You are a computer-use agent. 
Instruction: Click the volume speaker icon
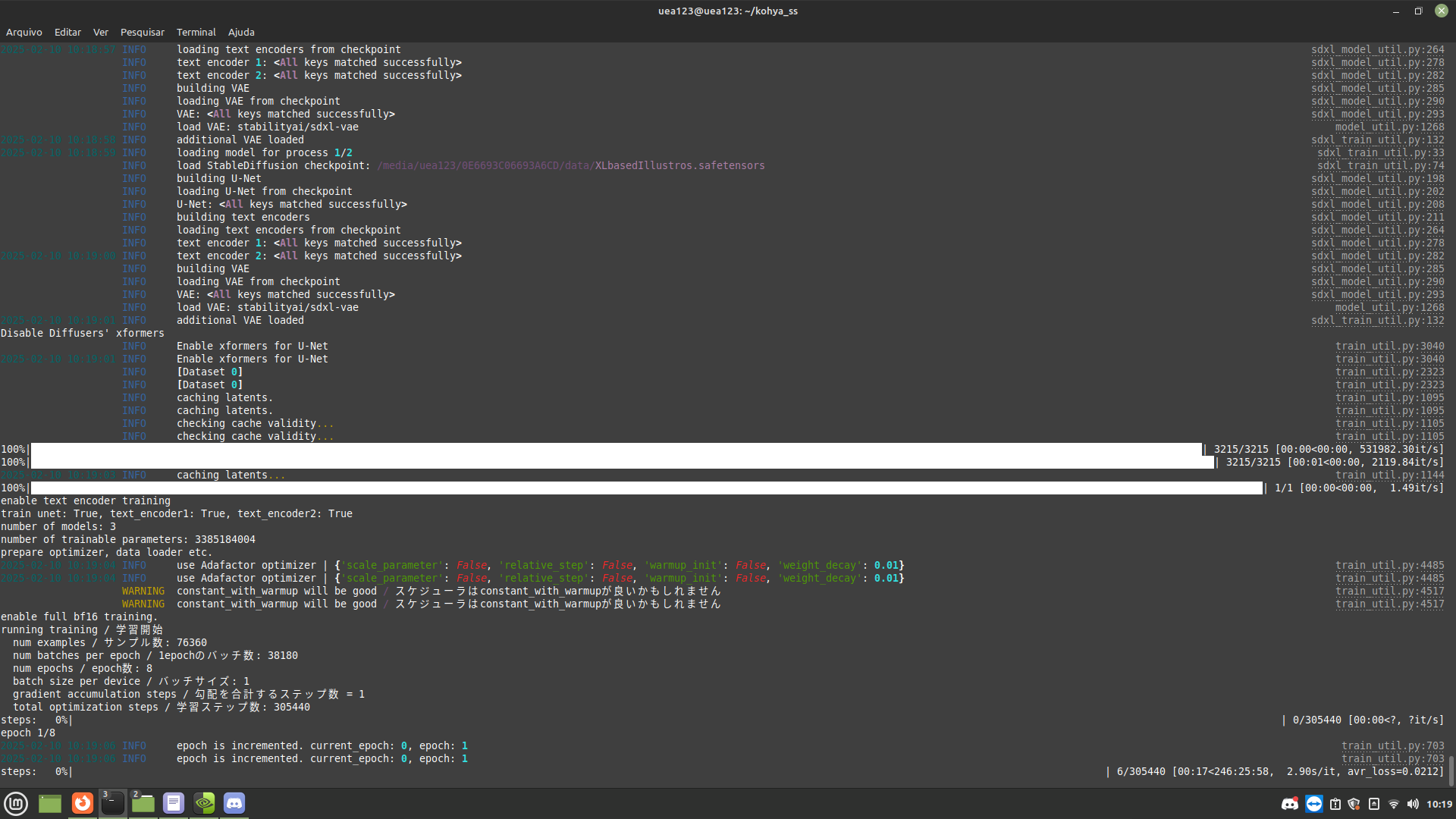pyautogui.click(x=1412, y=804)
